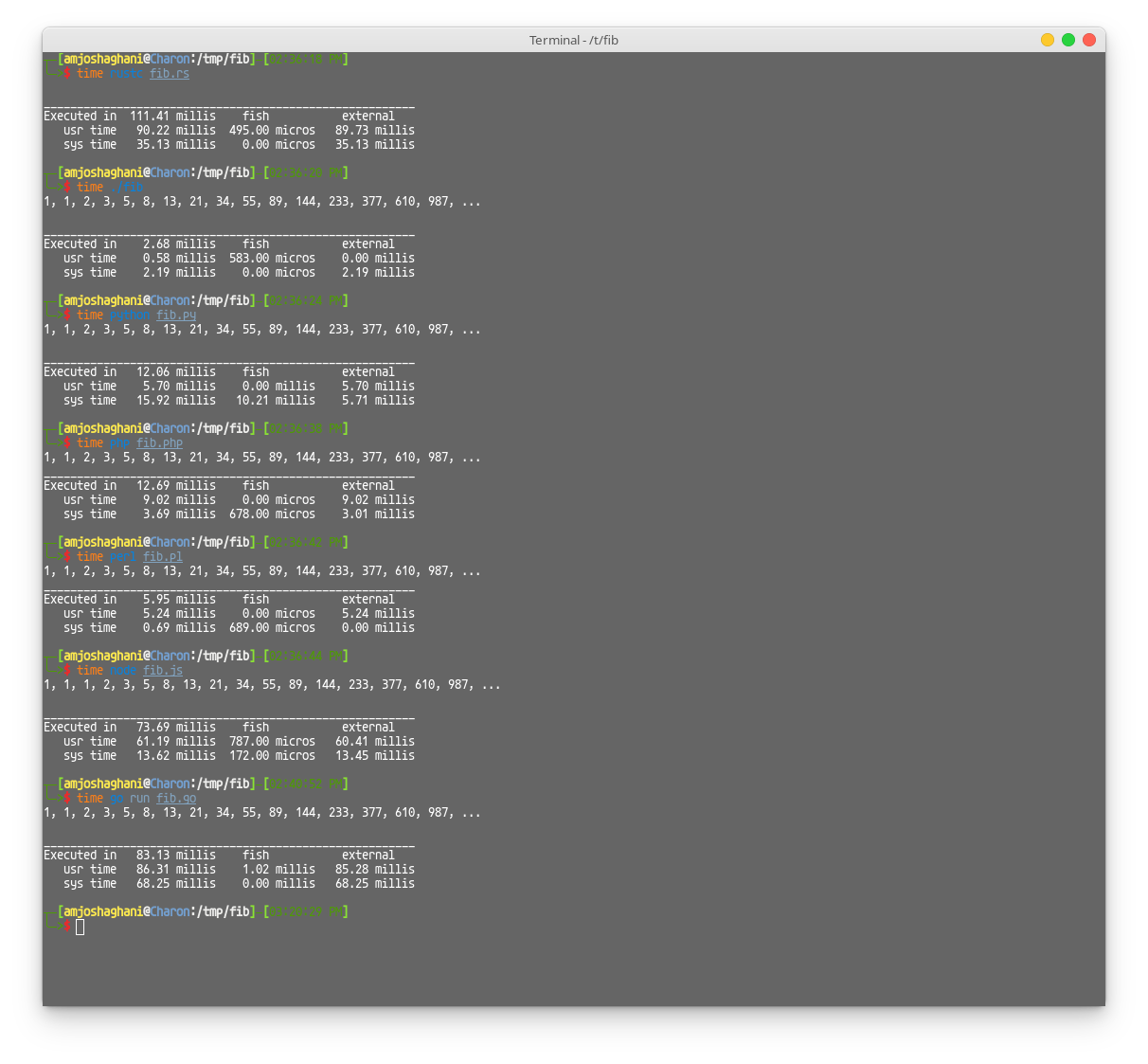Close the terminal via red button
Image resolution: width=1148 pixels, height=1064 pixels.
[x=1088, y=40]
